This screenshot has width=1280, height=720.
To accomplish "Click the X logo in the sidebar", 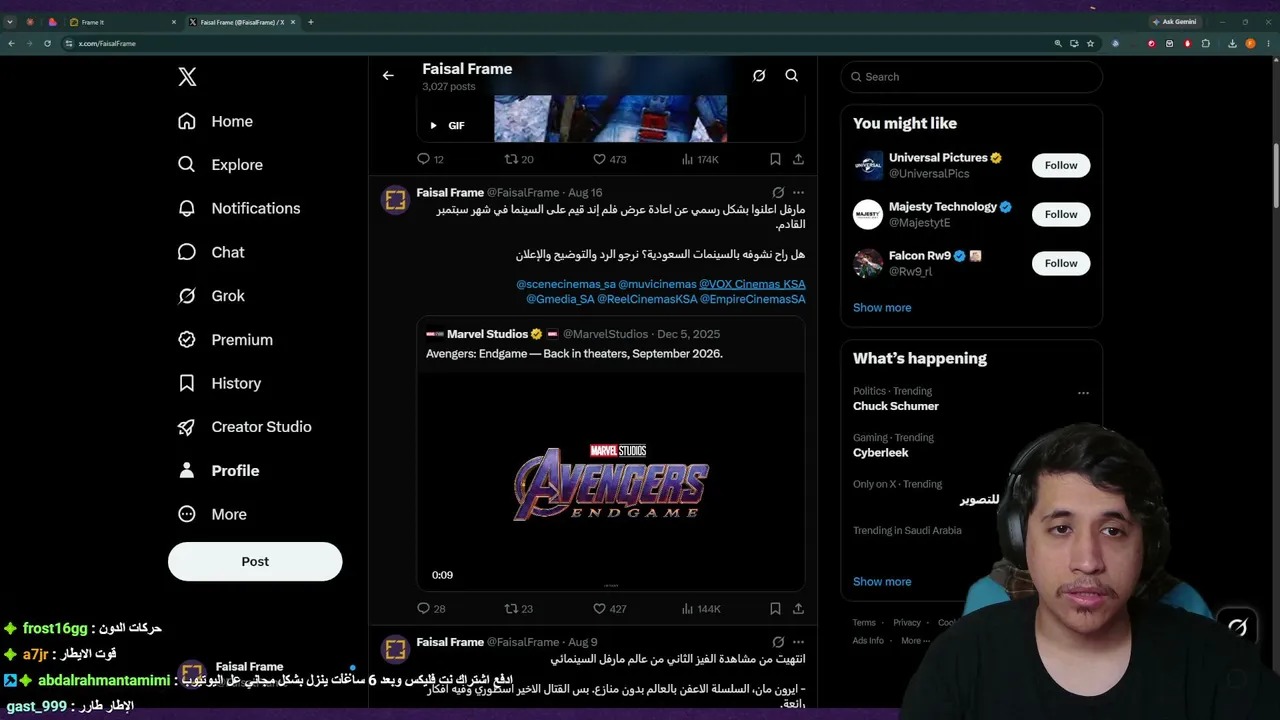I will [187, 77].
